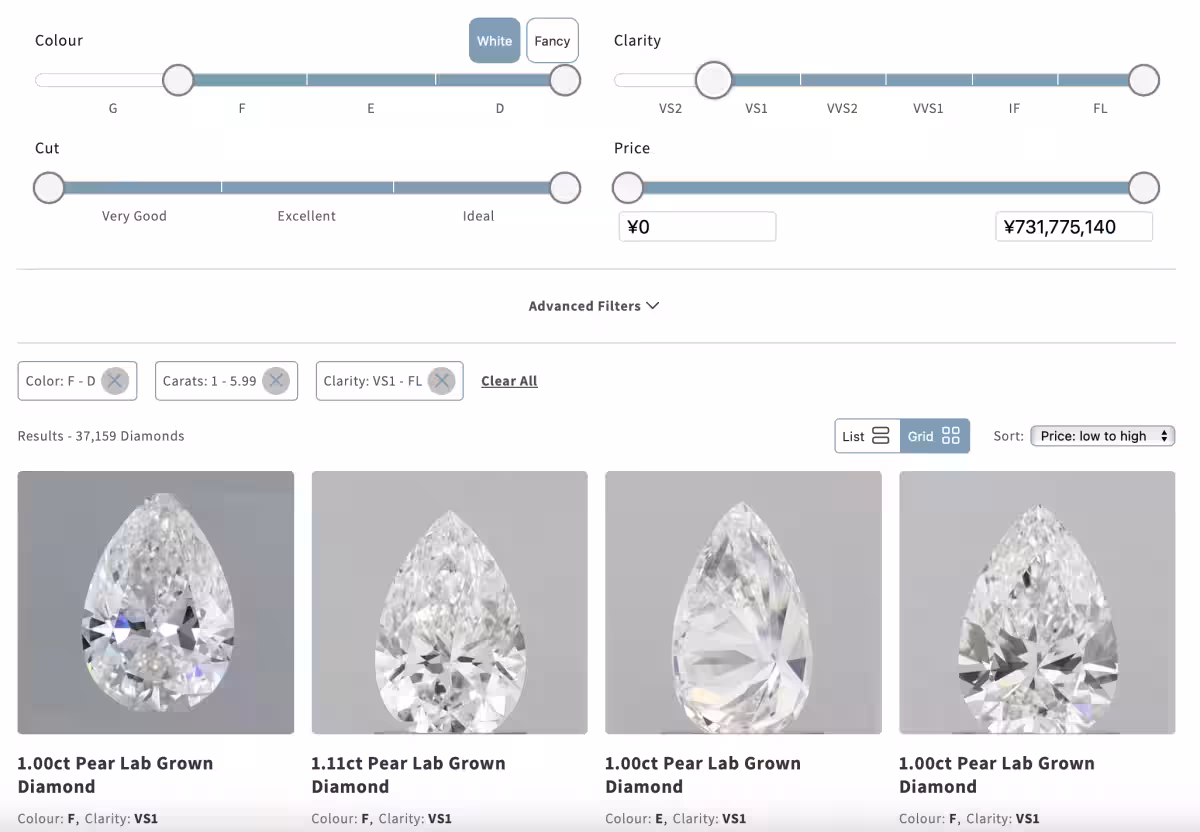The image size is (1200, 832).
Task: Click the right Cut slider handle
Action: click(565, 188)
